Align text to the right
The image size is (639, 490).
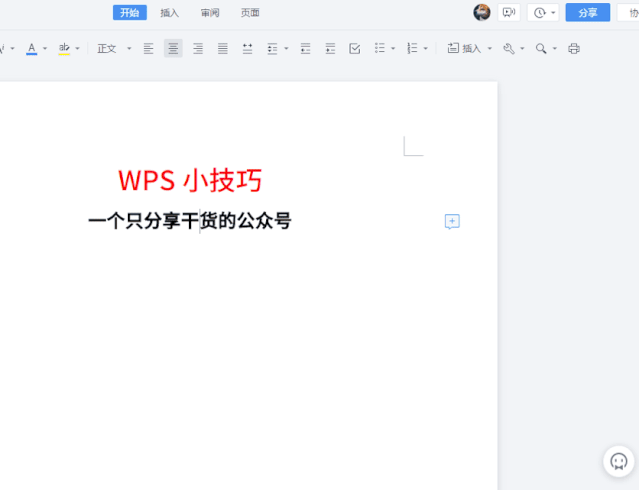click(x=198, y=49)
